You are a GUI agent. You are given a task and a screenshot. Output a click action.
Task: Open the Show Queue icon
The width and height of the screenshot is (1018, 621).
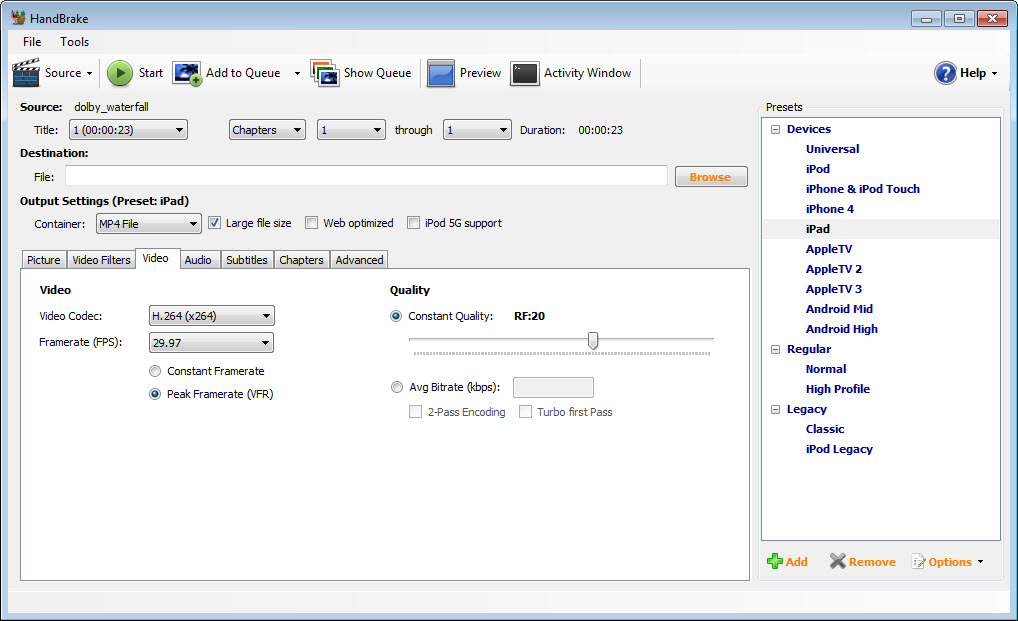pos(325,73)
